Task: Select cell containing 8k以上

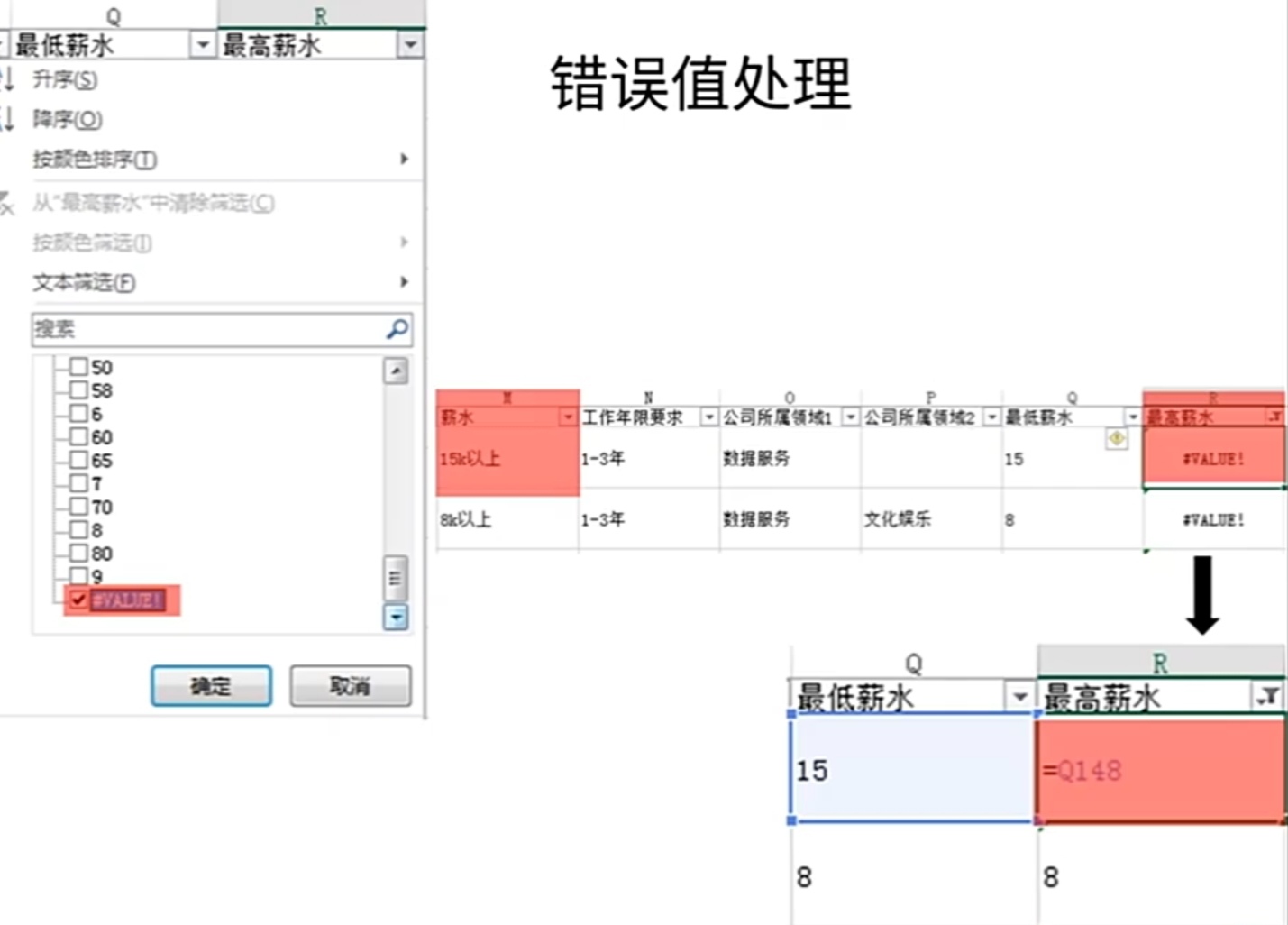Action: pos(507,519)
